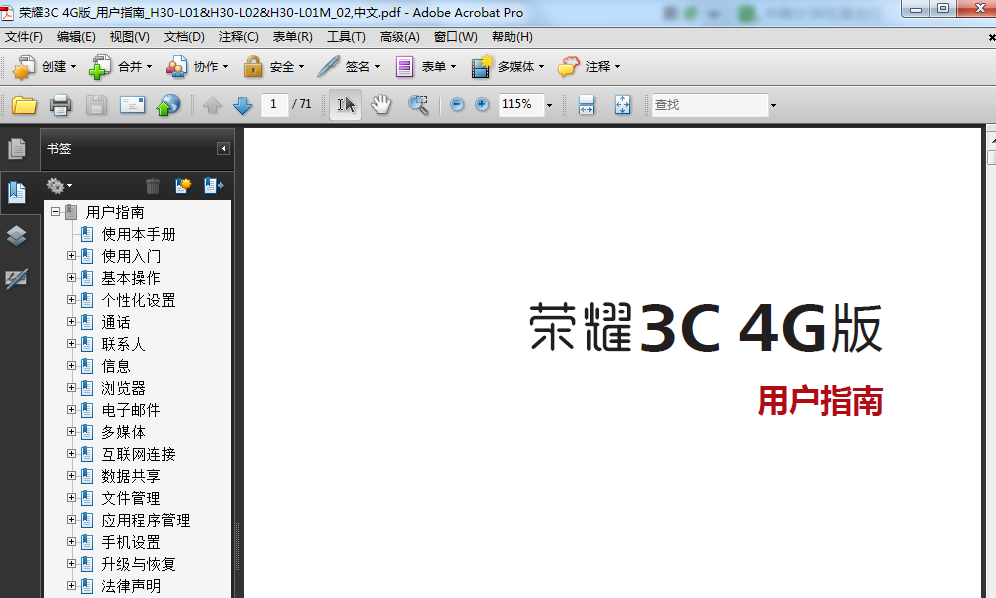
Task: Click the Expand Current Bookmark icon
Action: tap(214, 186)
